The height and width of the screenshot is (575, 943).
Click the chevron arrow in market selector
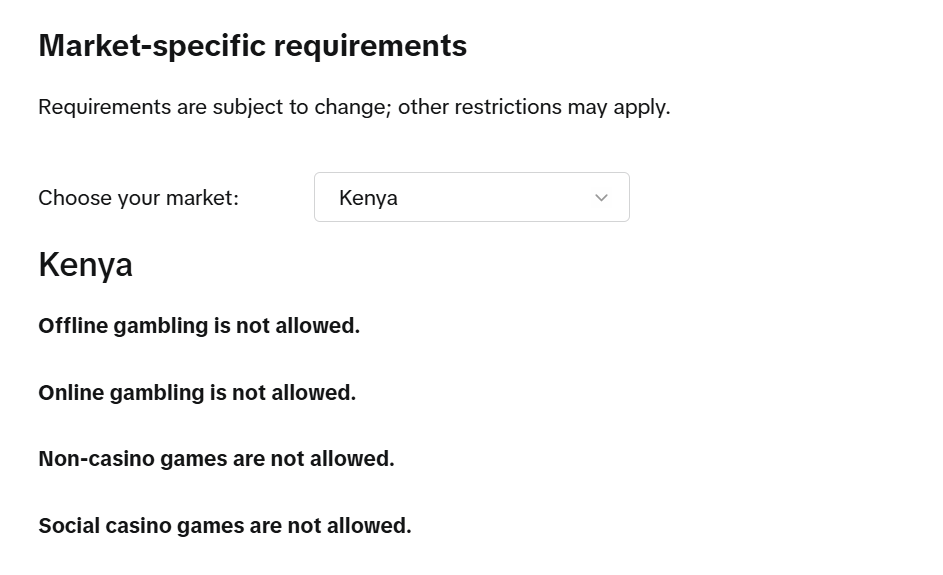coord(601,198)
